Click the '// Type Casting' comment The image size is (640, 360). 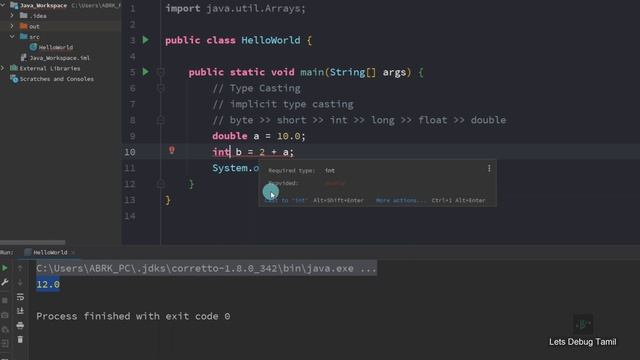coord(256,88)
